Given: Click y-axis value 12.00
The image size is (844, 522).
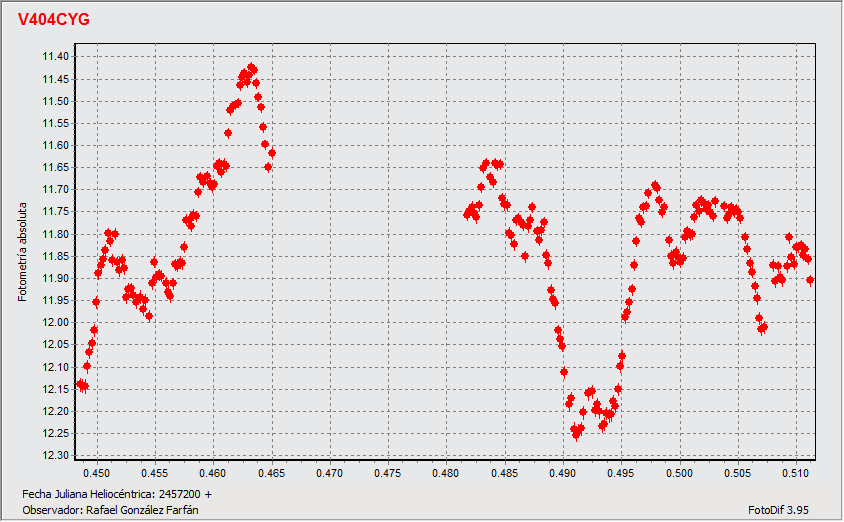Looking at the screenshot, I should click(x=55, y=322).
